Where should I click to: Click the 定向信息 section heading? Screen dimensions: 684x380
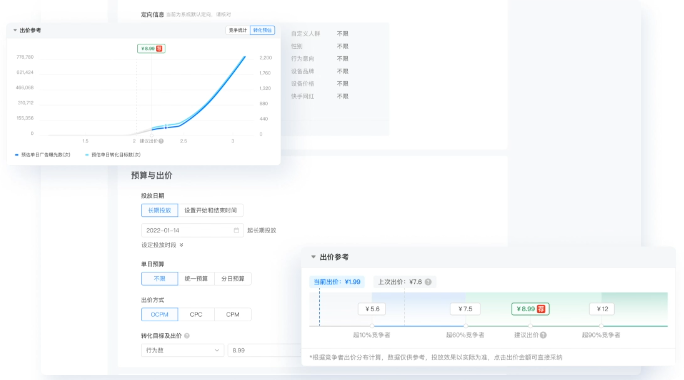(152, 14)
